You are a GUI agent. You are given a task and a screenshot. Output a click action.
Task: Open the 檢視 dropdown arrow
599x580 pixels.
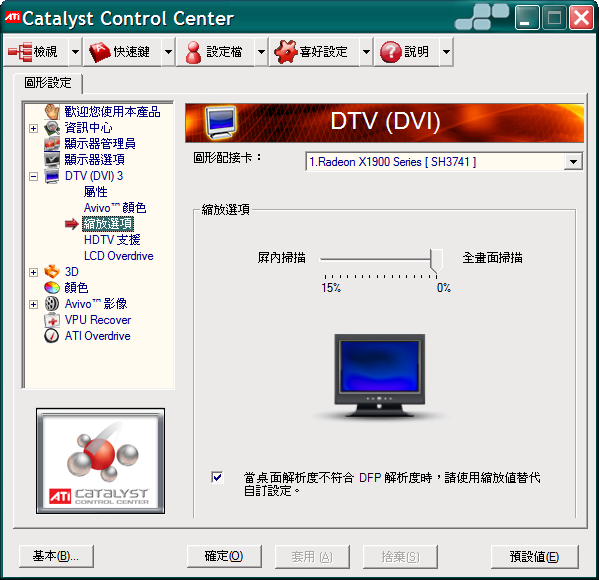(75, 52)
